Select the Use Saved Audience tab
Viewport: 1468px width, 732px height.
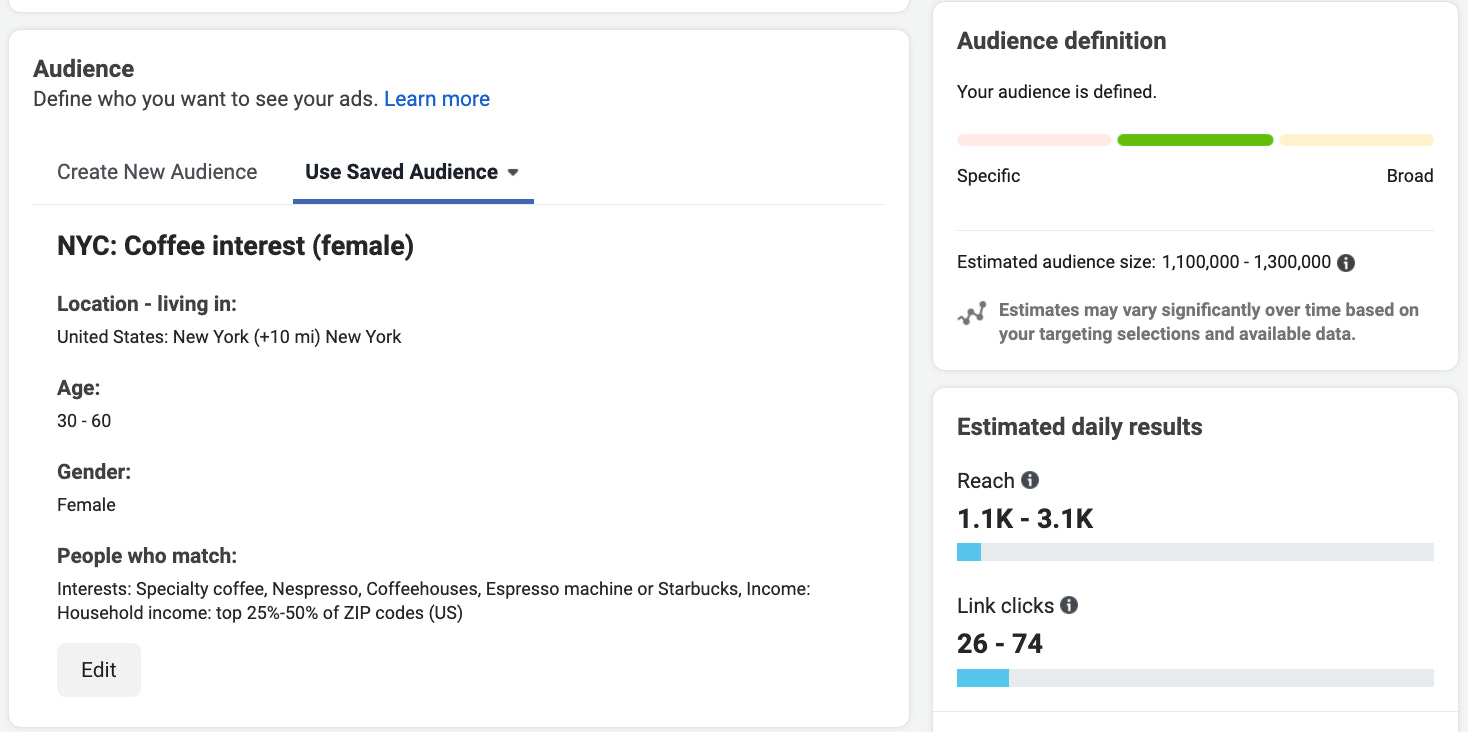[x=401, y=172]
